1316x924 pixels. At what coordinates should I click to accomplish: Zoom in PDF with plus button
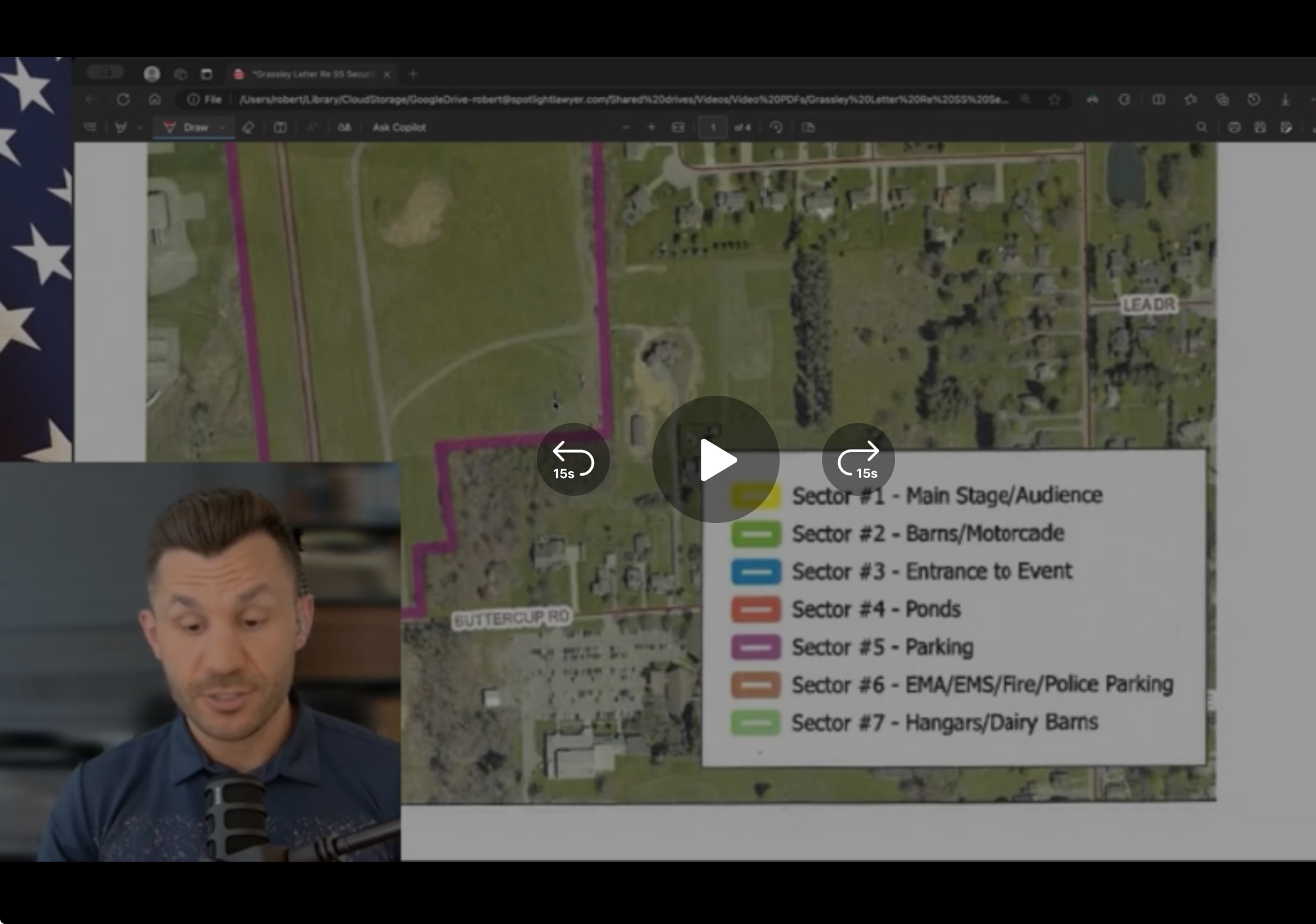click(651, 127)
